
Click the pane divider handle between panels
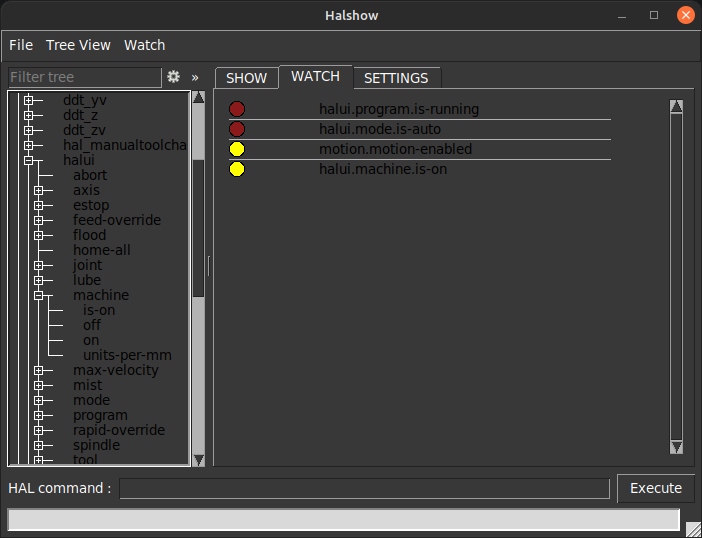[x=209, y=266]
